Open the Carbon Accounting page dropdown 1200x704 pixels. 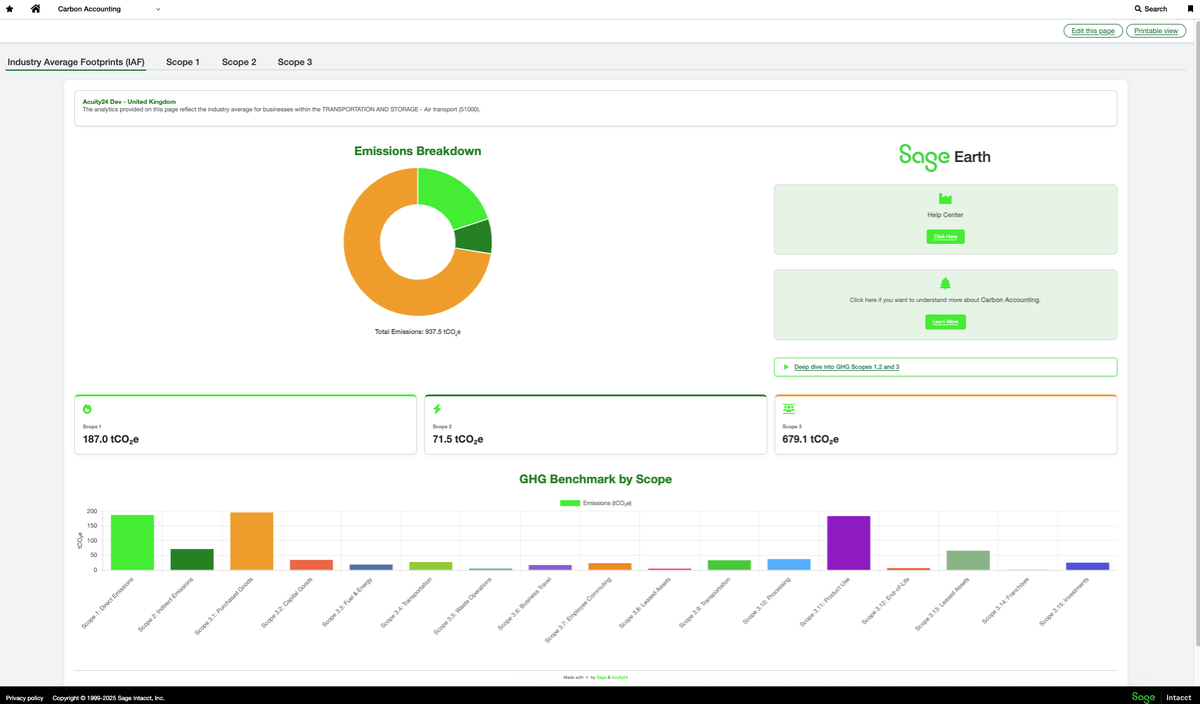(157, 8)
